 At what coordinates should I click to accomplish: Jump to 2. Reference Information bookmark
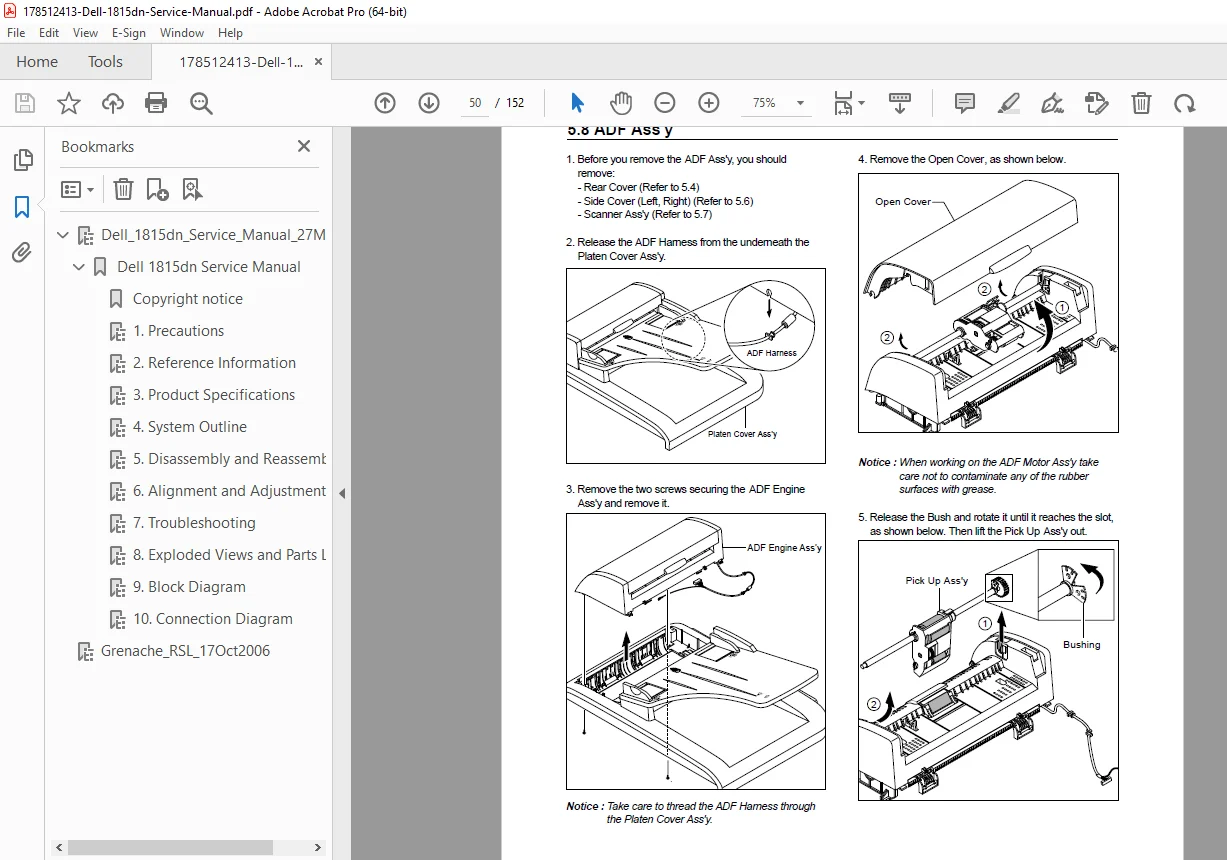[215, 363]
